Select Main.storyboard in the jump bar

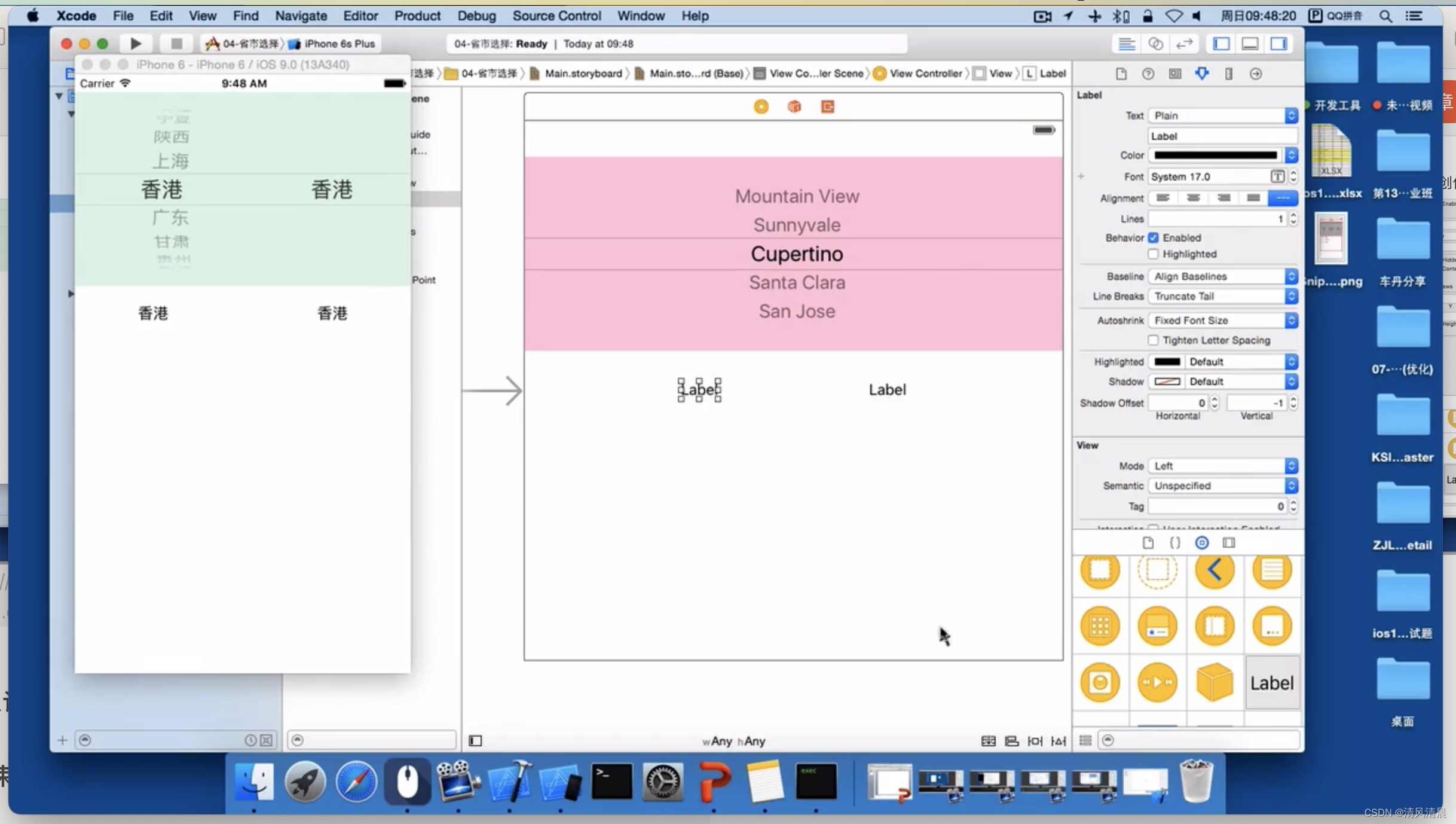(576, 74)
